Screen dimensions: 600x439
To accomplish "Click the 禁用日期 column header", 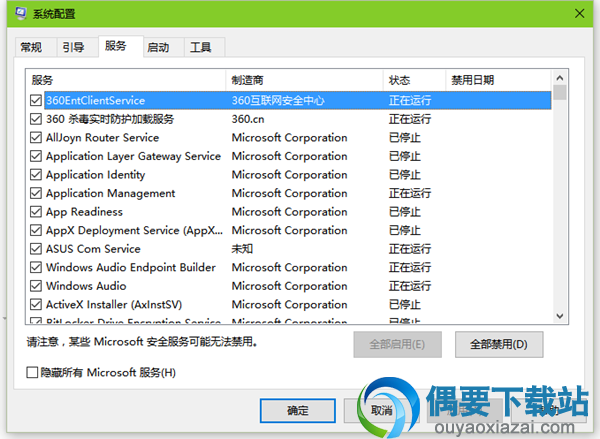I will (499, 80).
